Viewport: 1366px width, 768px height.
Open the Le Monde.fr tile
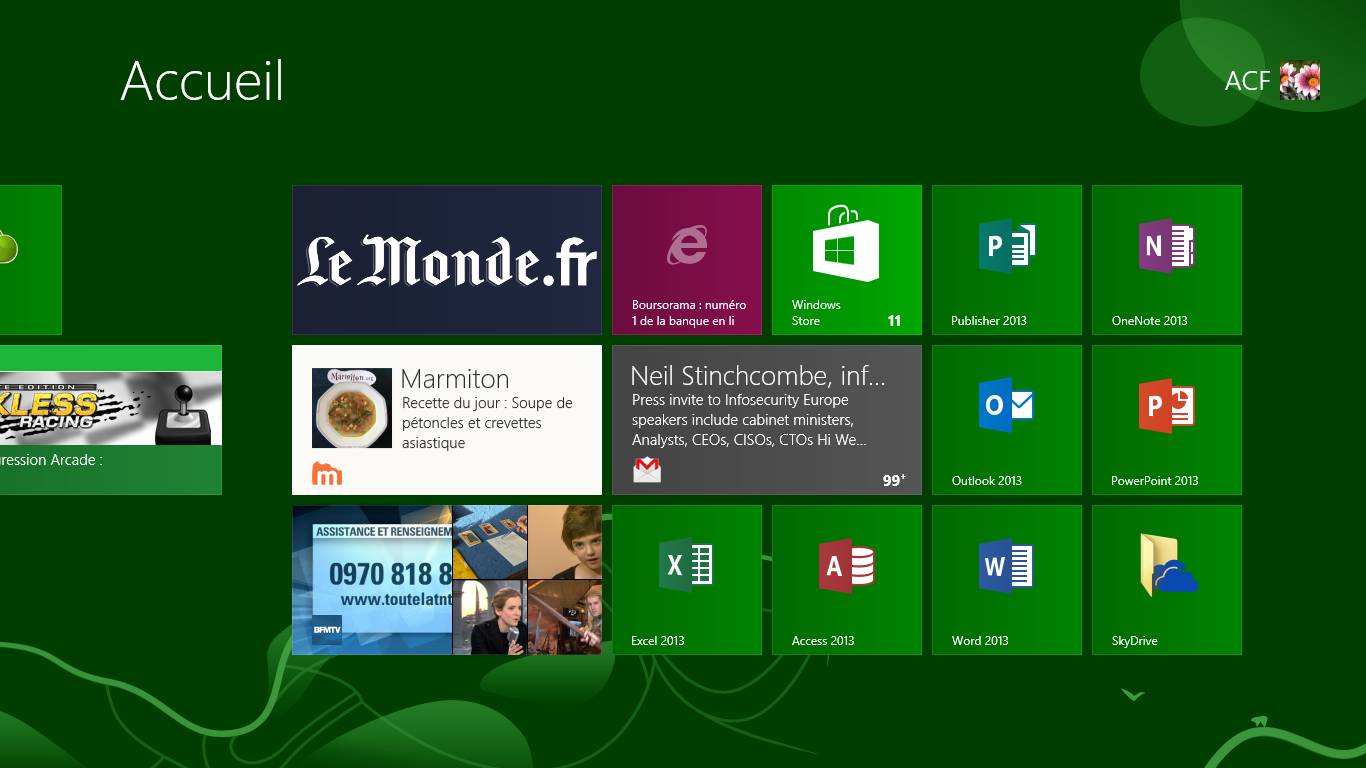[447, 260]
